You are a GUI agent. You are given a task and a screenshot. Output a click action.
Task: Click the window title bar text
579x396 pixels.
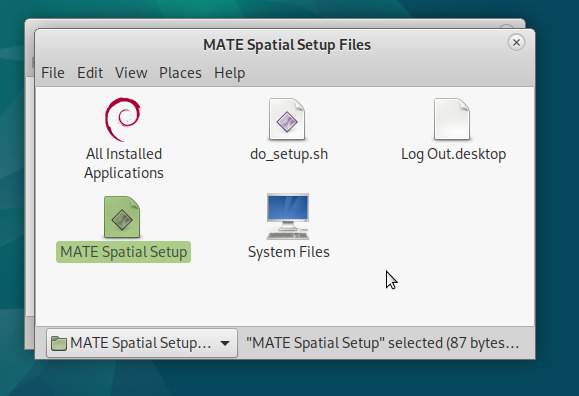coord(287,45)
